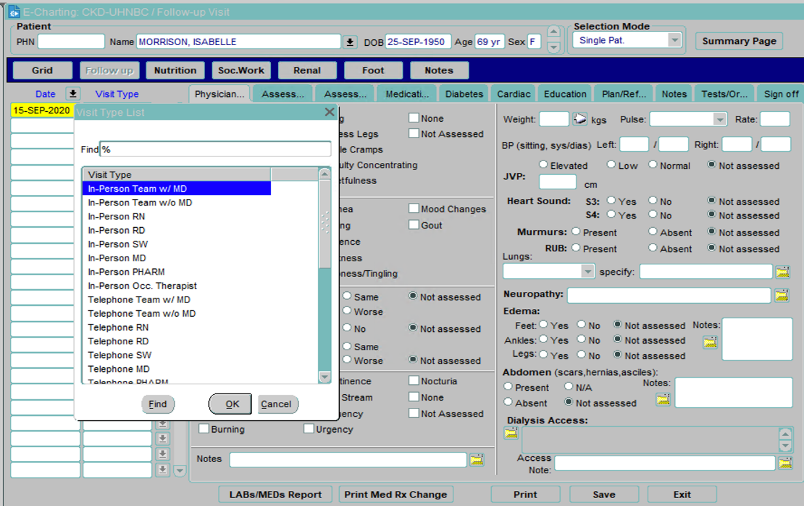This screenshot has width=804, height=506.
Task: Click the Summary Page button
Action: pos(739,41)
